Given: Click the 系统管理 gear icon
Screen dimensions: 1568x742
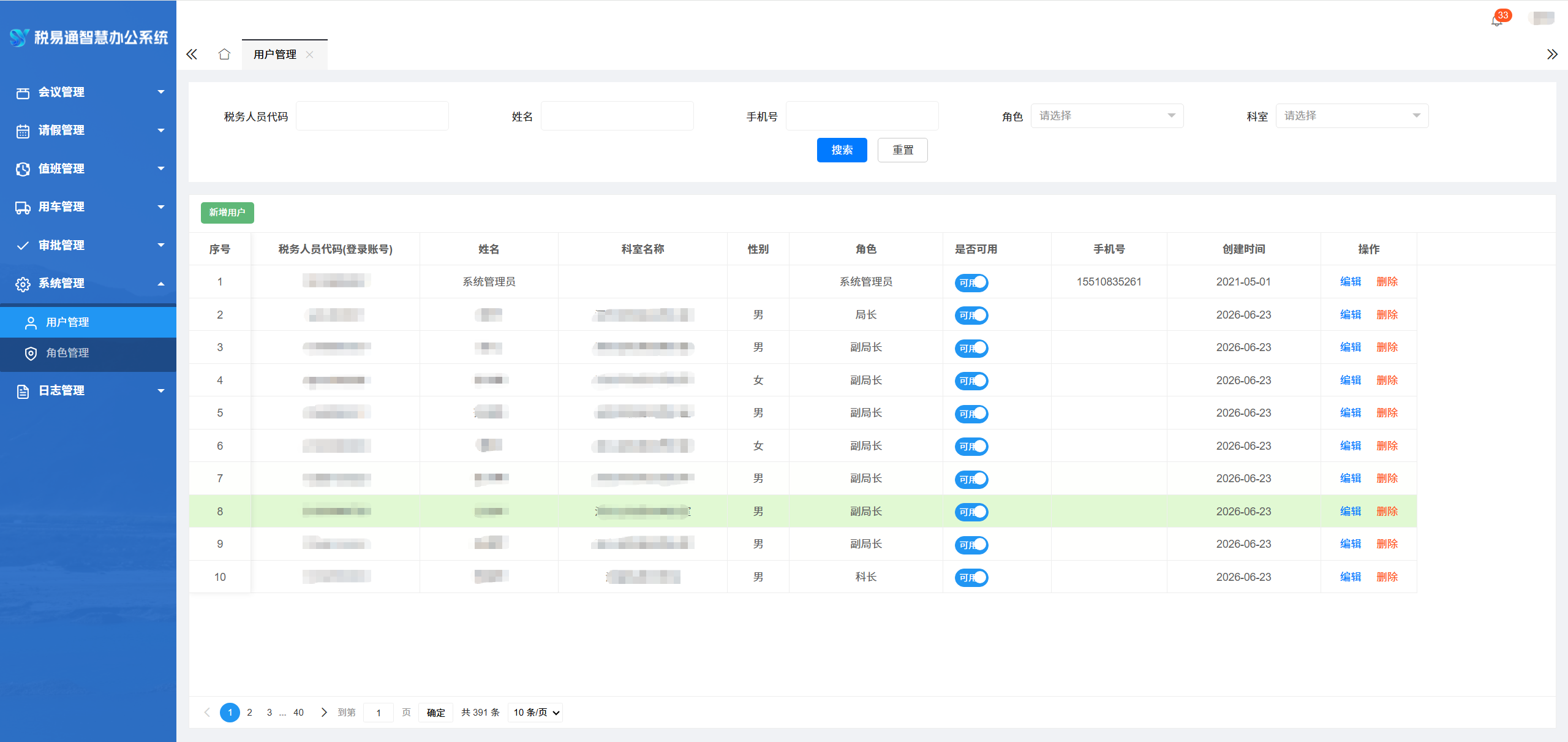Looking at the screenshot, I should pos(23,284).
